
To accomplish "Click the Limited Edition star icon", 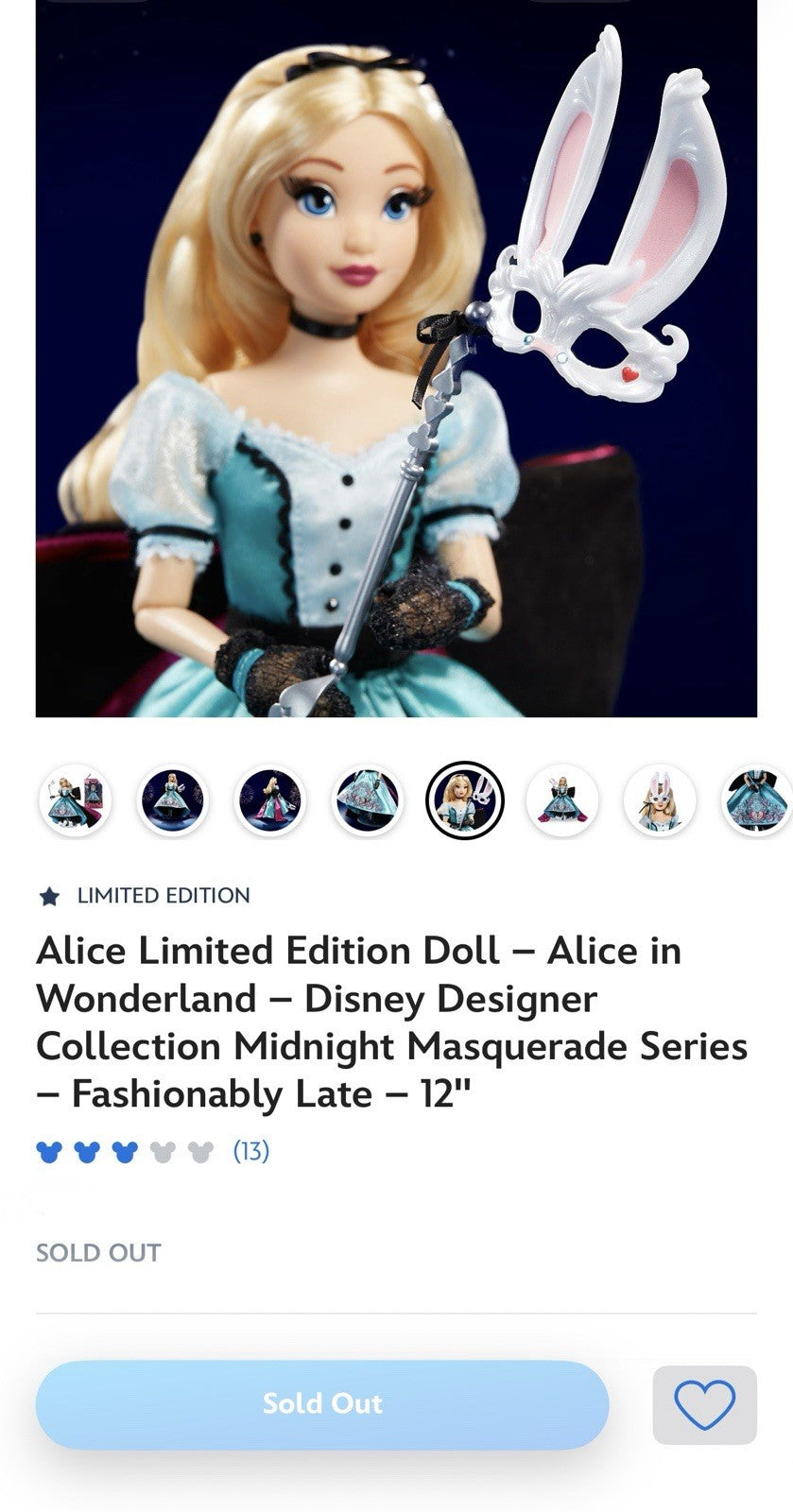I will pyautogui.click(x=49, y=897).
